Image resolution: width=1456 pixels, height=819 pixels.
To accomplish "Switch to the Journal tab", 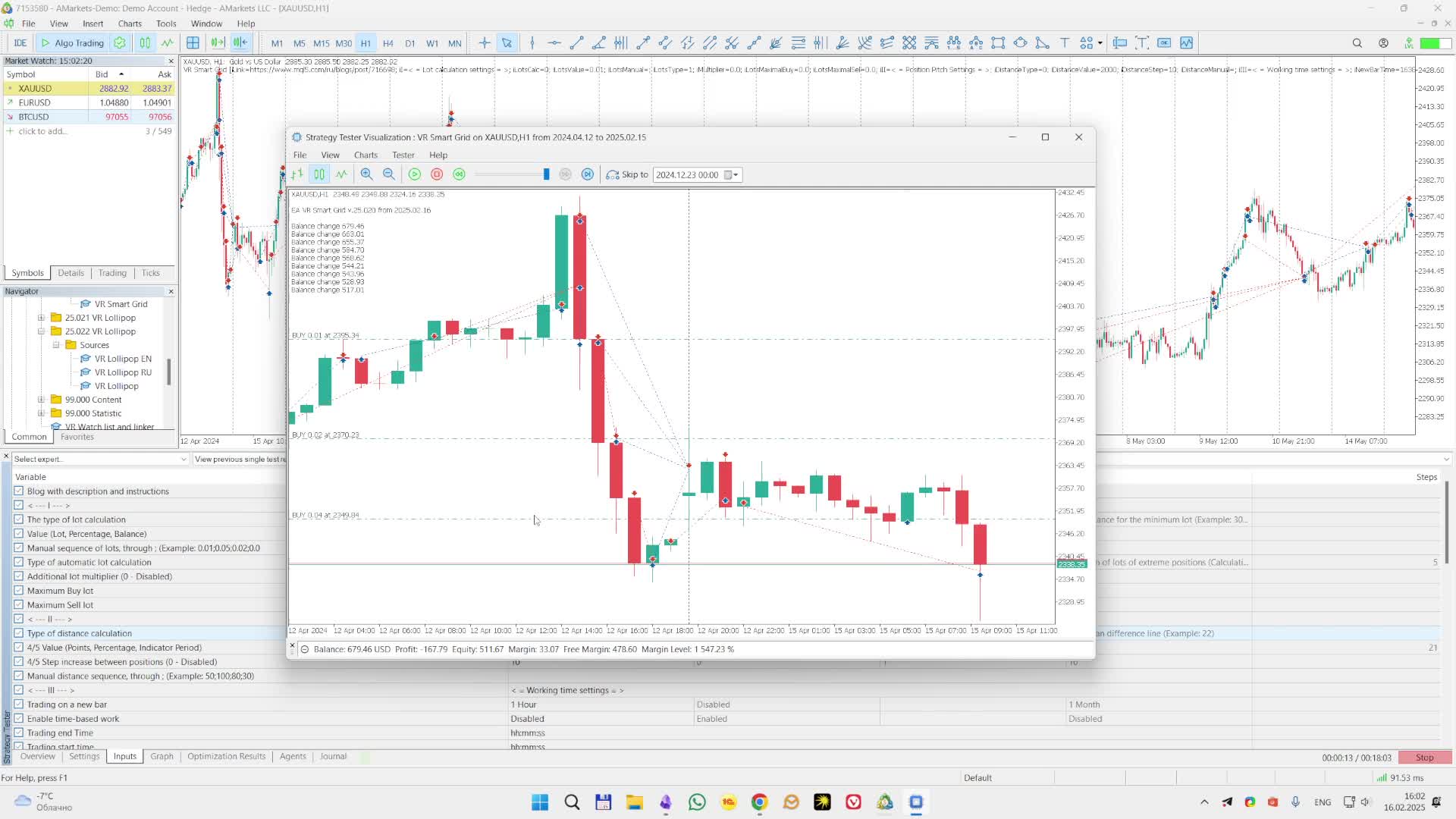I will (x=333, y=756).
